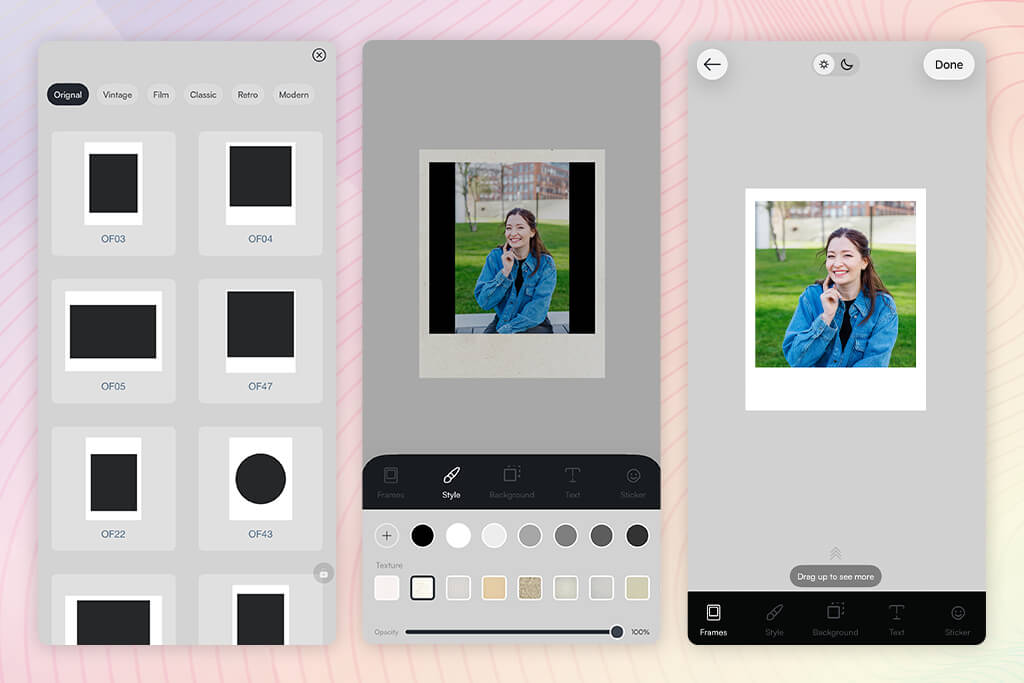
Task: Select the third light gray texture
Action: pyautogui.click(x=458, y=588)
